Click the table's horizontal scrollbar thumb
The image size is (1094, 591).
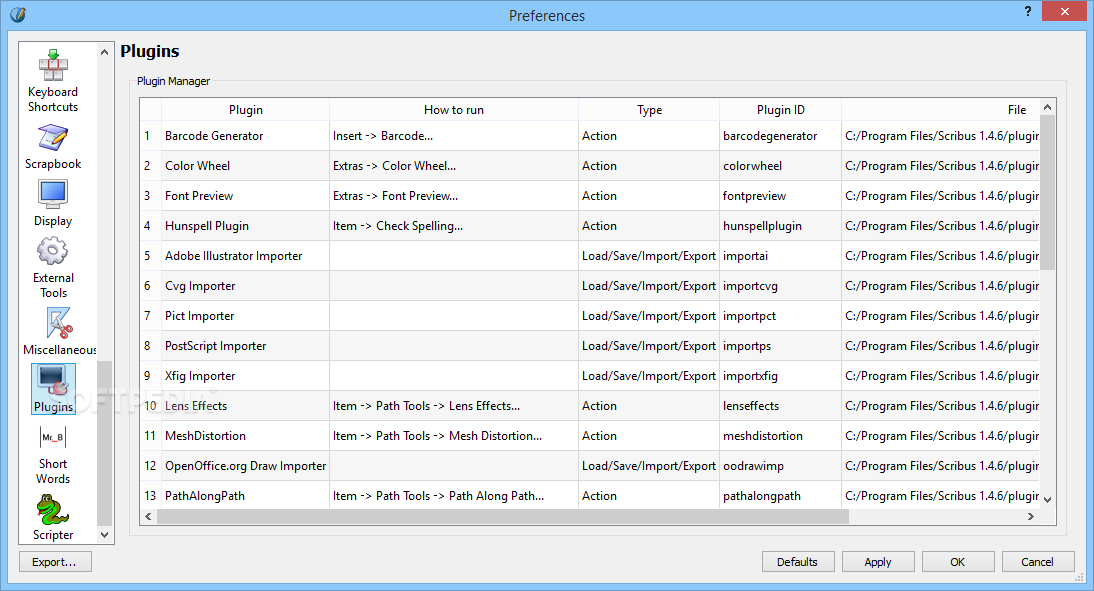[x=503, y=516]
